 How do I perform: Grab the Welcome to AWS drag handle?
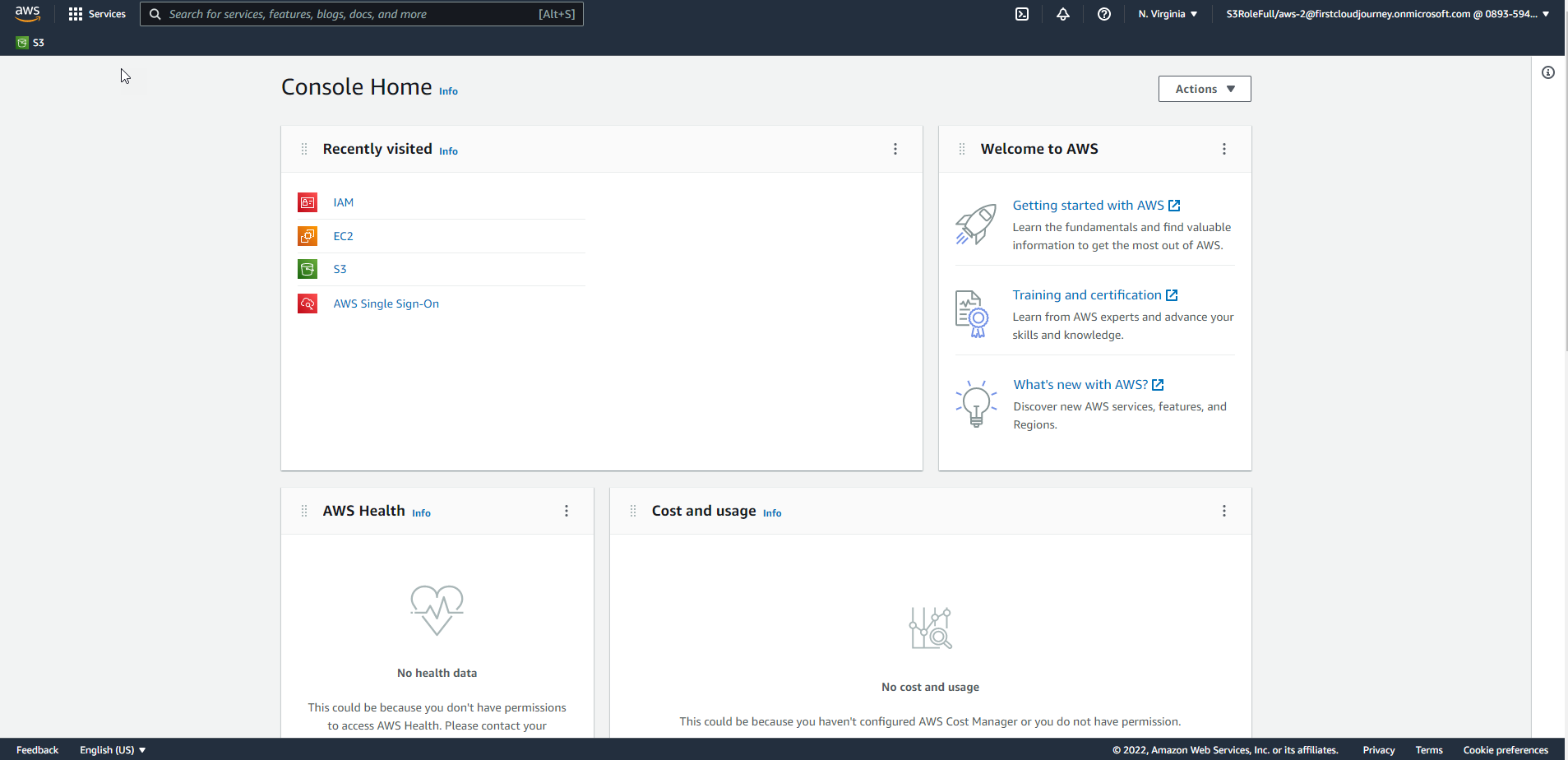point(962,149)
